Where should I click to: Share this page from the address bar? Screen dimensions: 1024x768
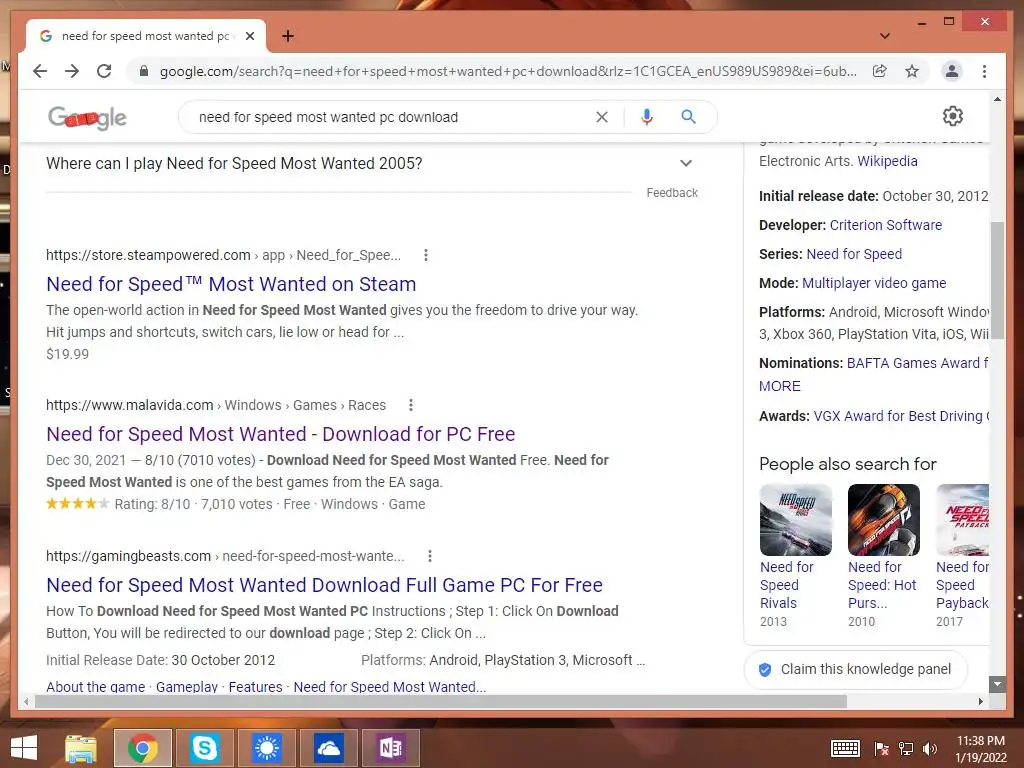(880, 71)
